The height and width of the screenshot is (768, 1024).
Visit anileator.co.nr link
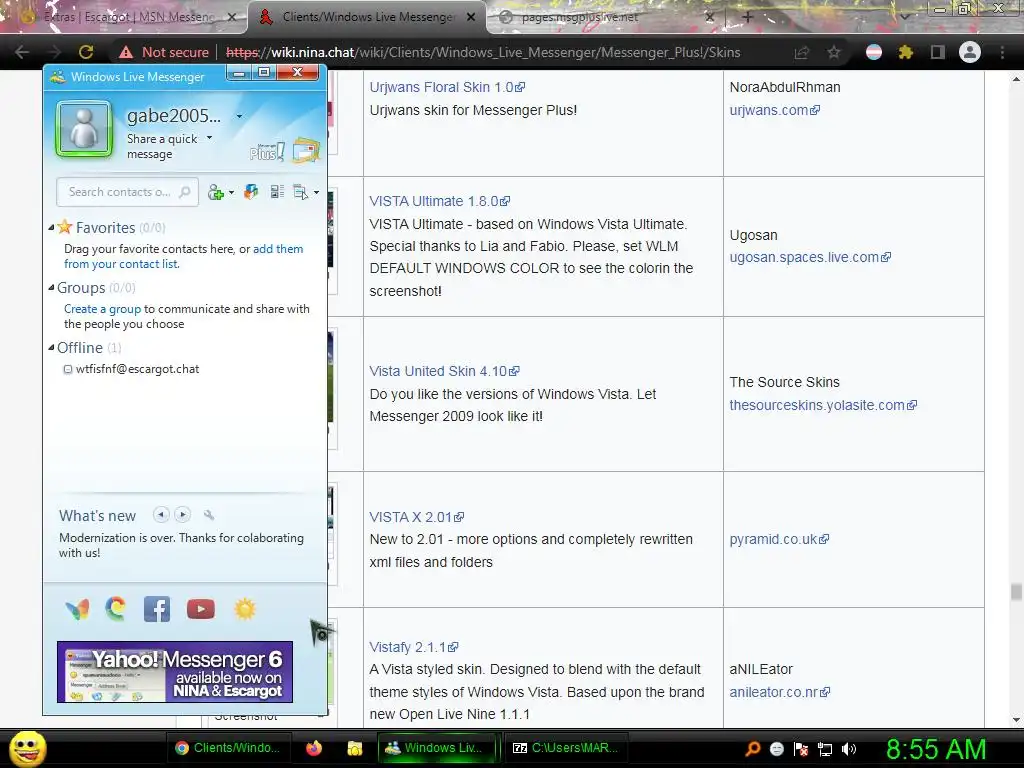[780, 692]
